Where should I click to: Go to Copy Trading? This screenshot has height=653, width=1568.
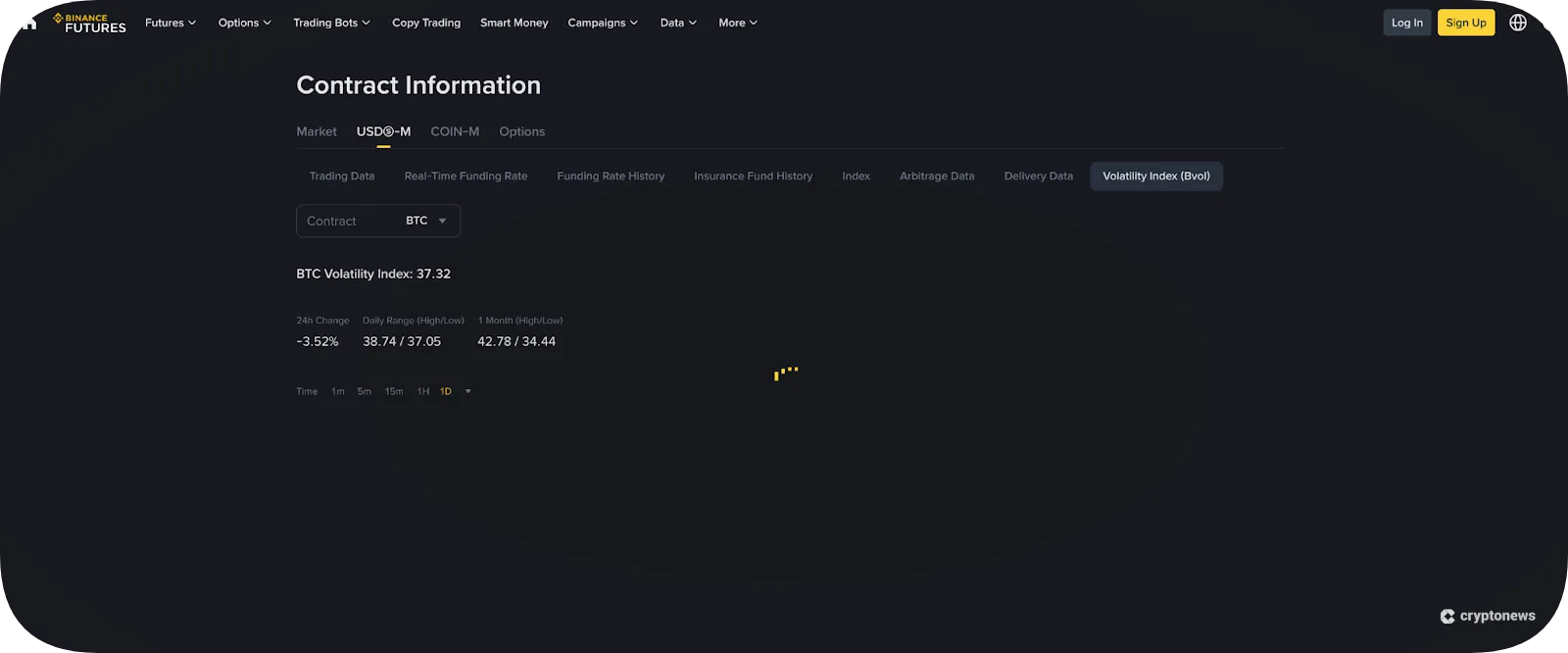coord(426,23)
